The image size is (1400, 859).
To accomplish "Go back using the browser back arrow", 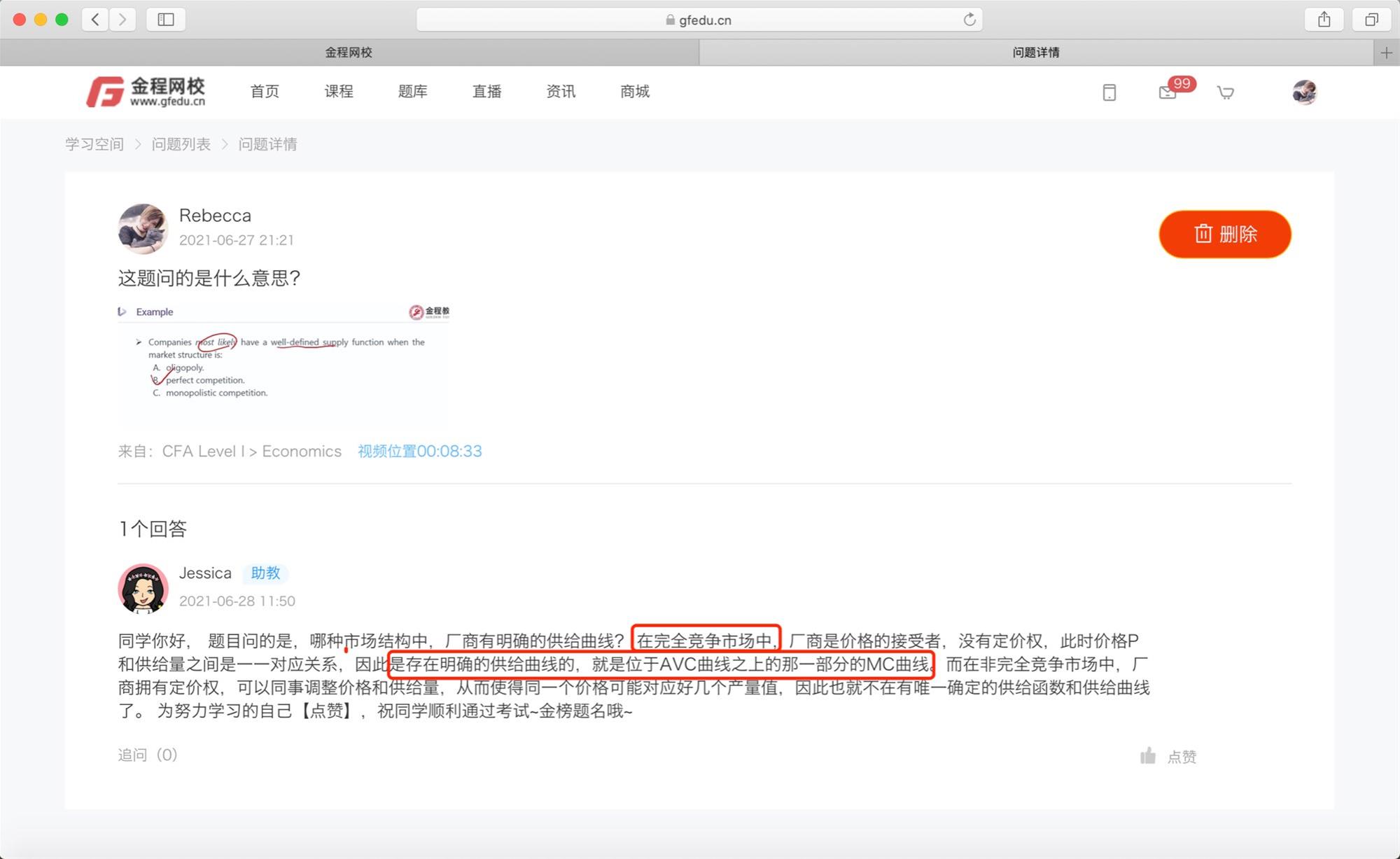I will coord(95,20).
